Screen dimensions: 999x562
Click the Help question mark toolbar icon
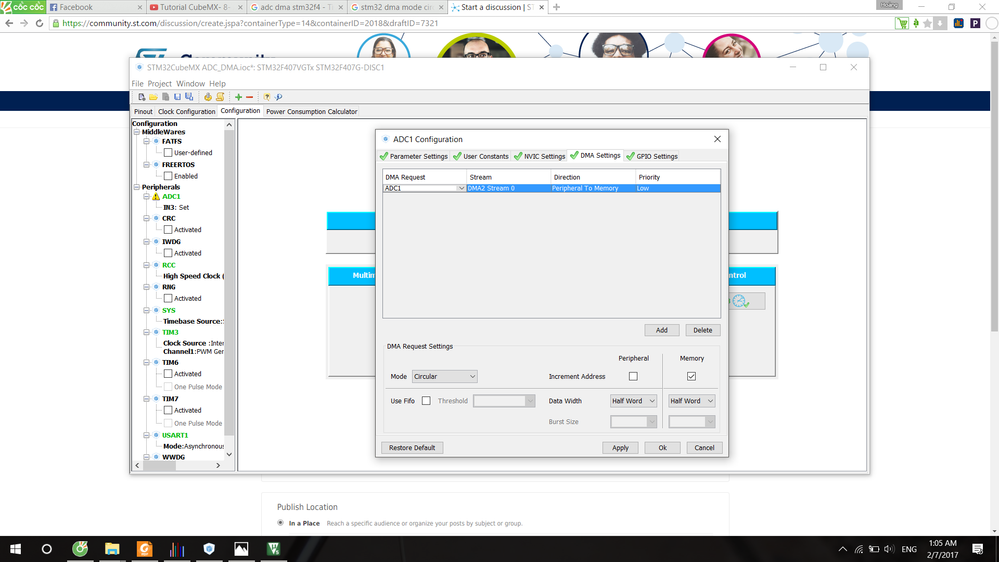tap(267, 97)
